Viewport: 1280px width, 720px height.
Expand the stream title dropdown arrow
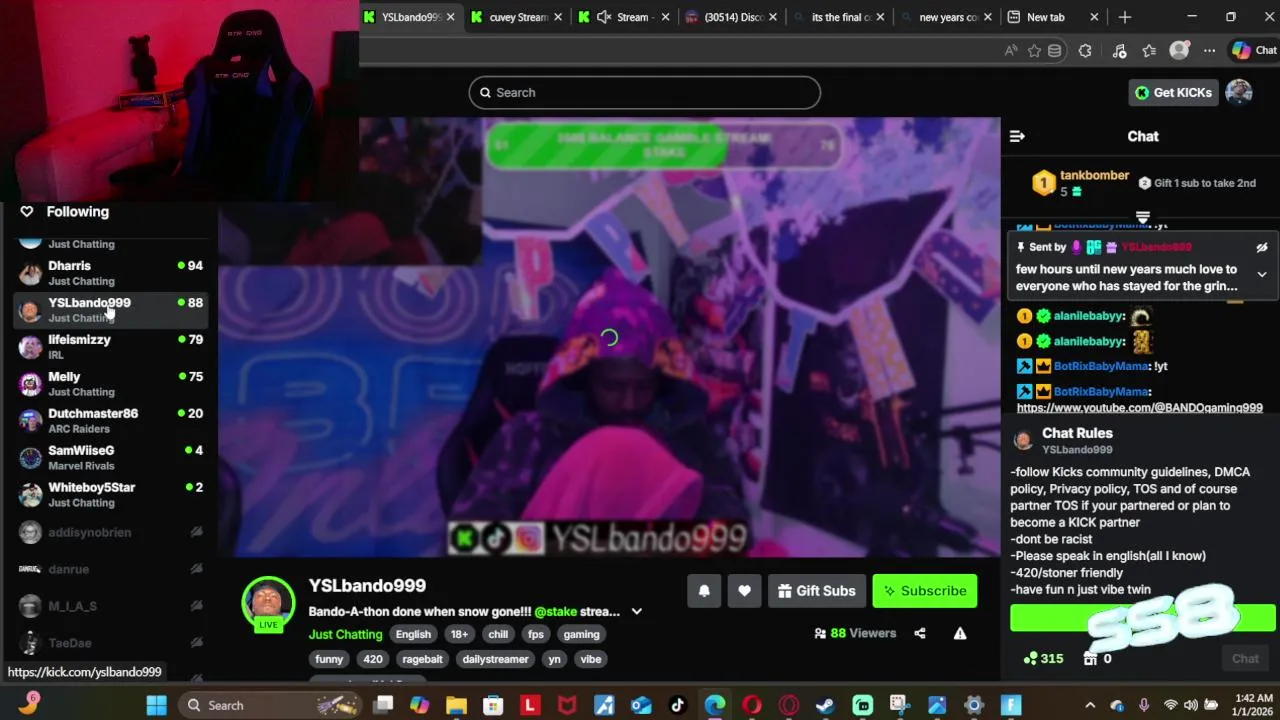[x=636, y=612]
